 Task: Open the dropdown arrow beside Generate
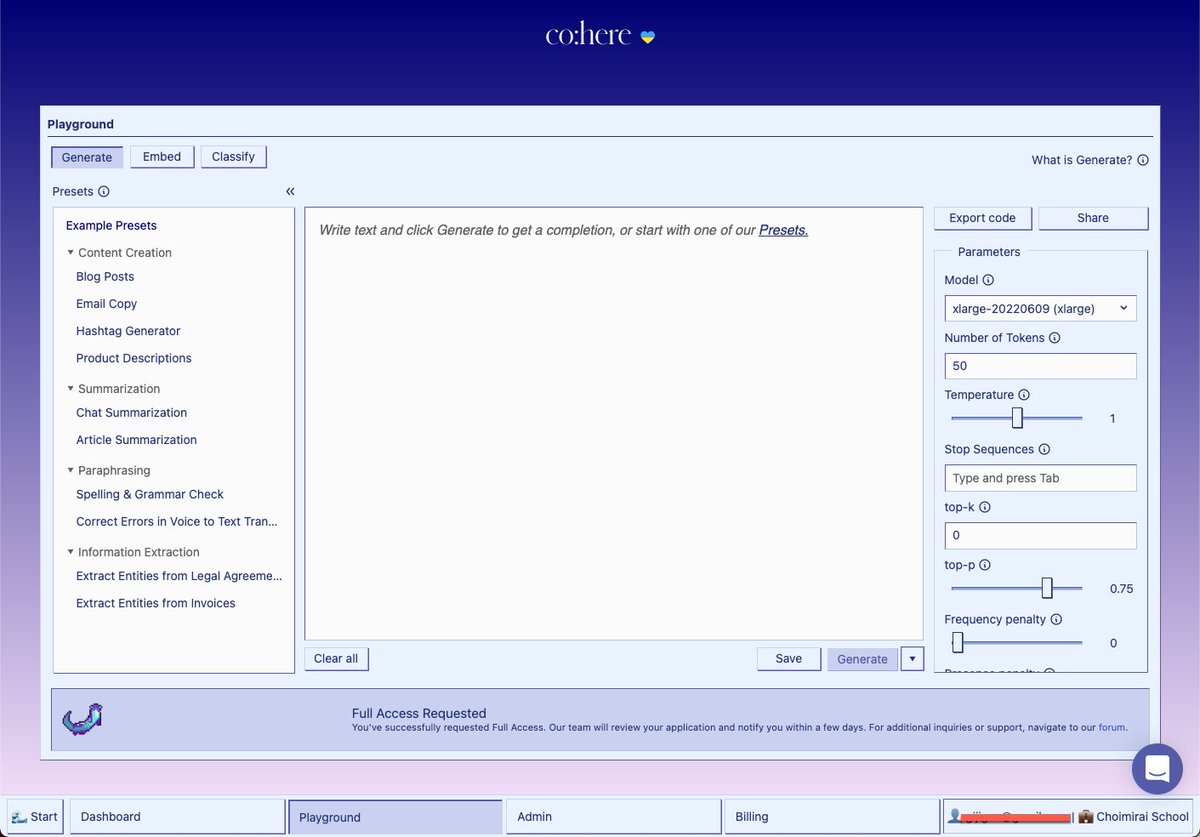pos(912,659)
